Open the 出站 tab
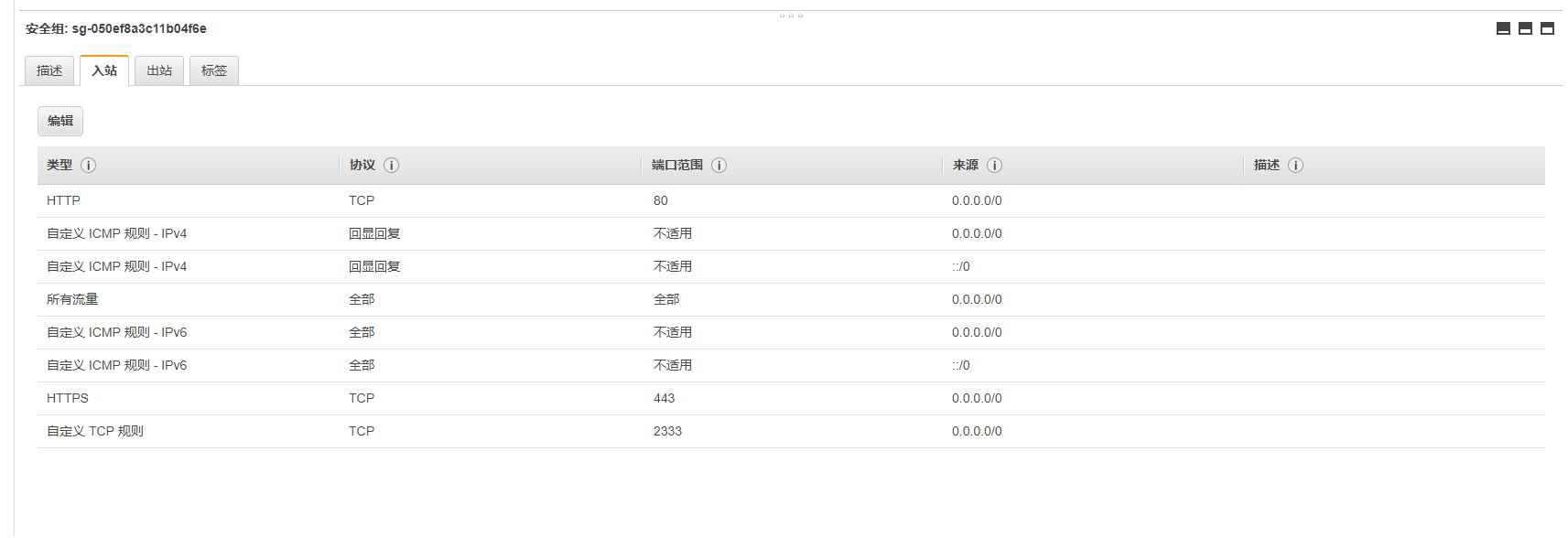Viewport: 1568px width, 538px height. [x=159, y=70]
